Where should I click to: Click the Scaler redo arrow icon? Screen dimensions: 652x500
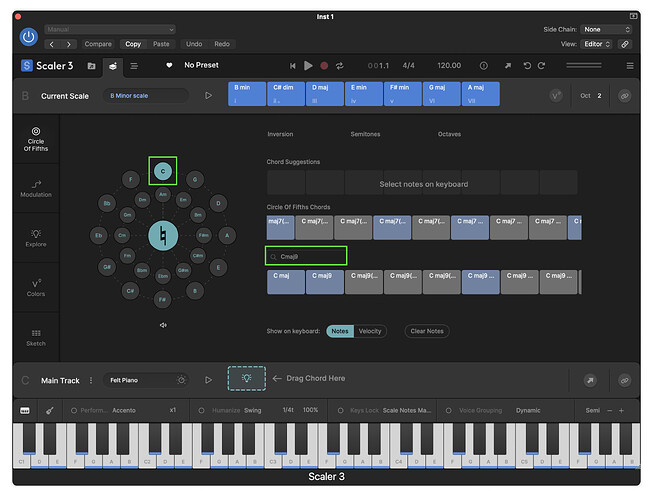[x=541, y=66]
